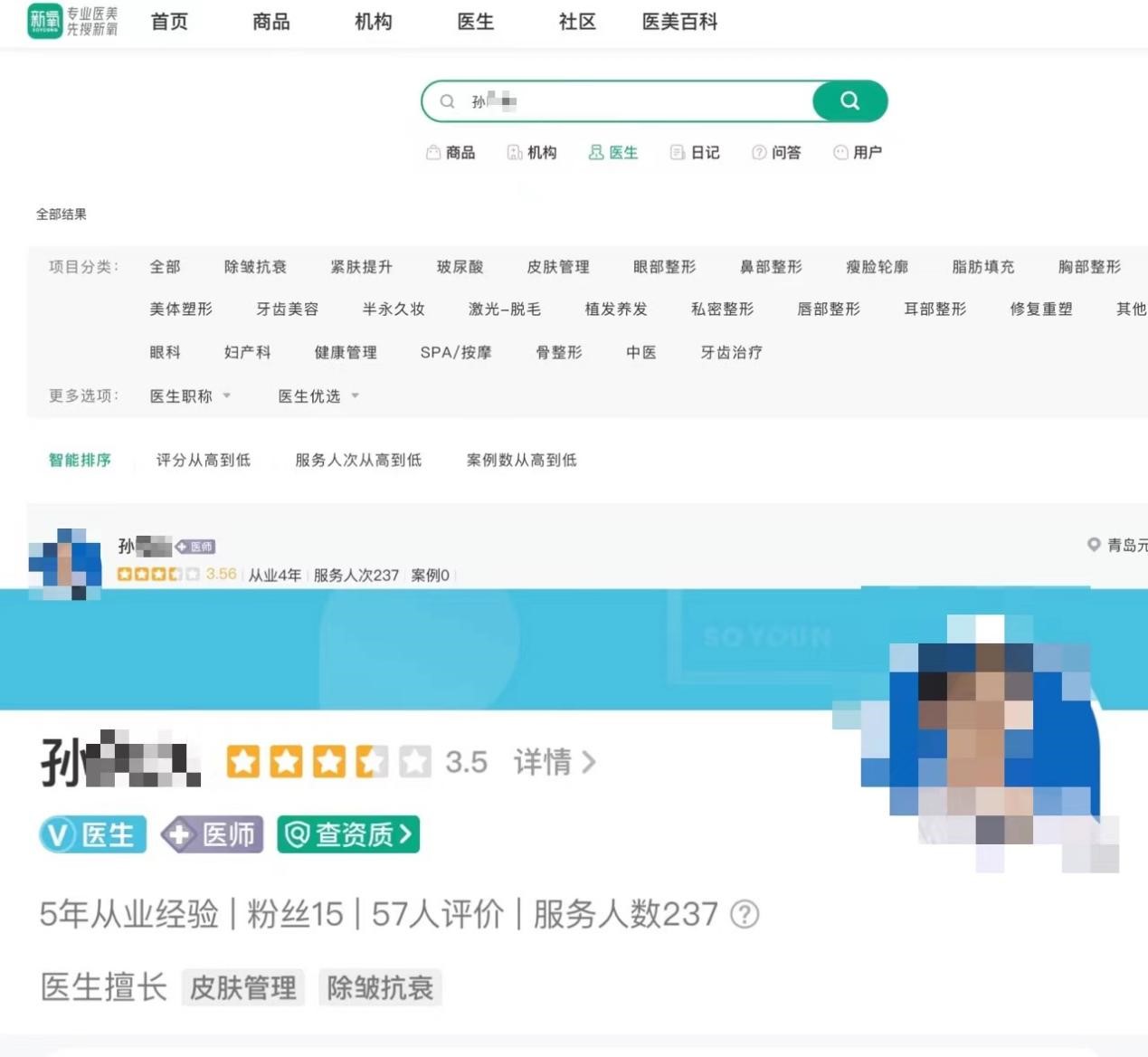
Task: Open rating 详情 chevron link
Action: [x=555, y=762]
